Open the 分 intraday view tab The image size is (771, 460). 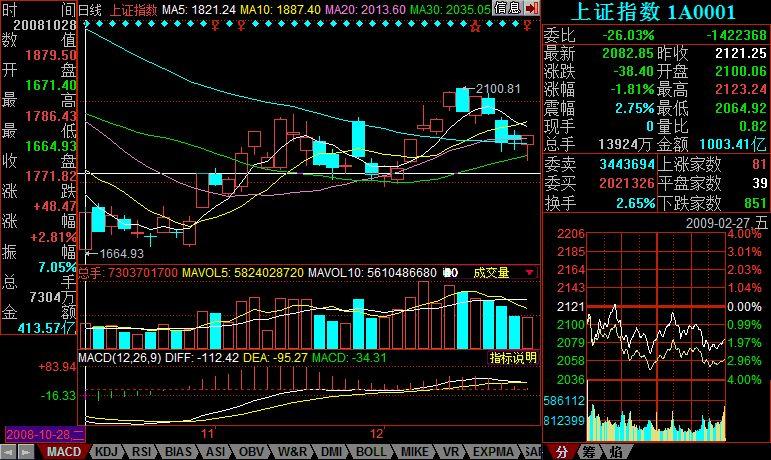point(562,452)
